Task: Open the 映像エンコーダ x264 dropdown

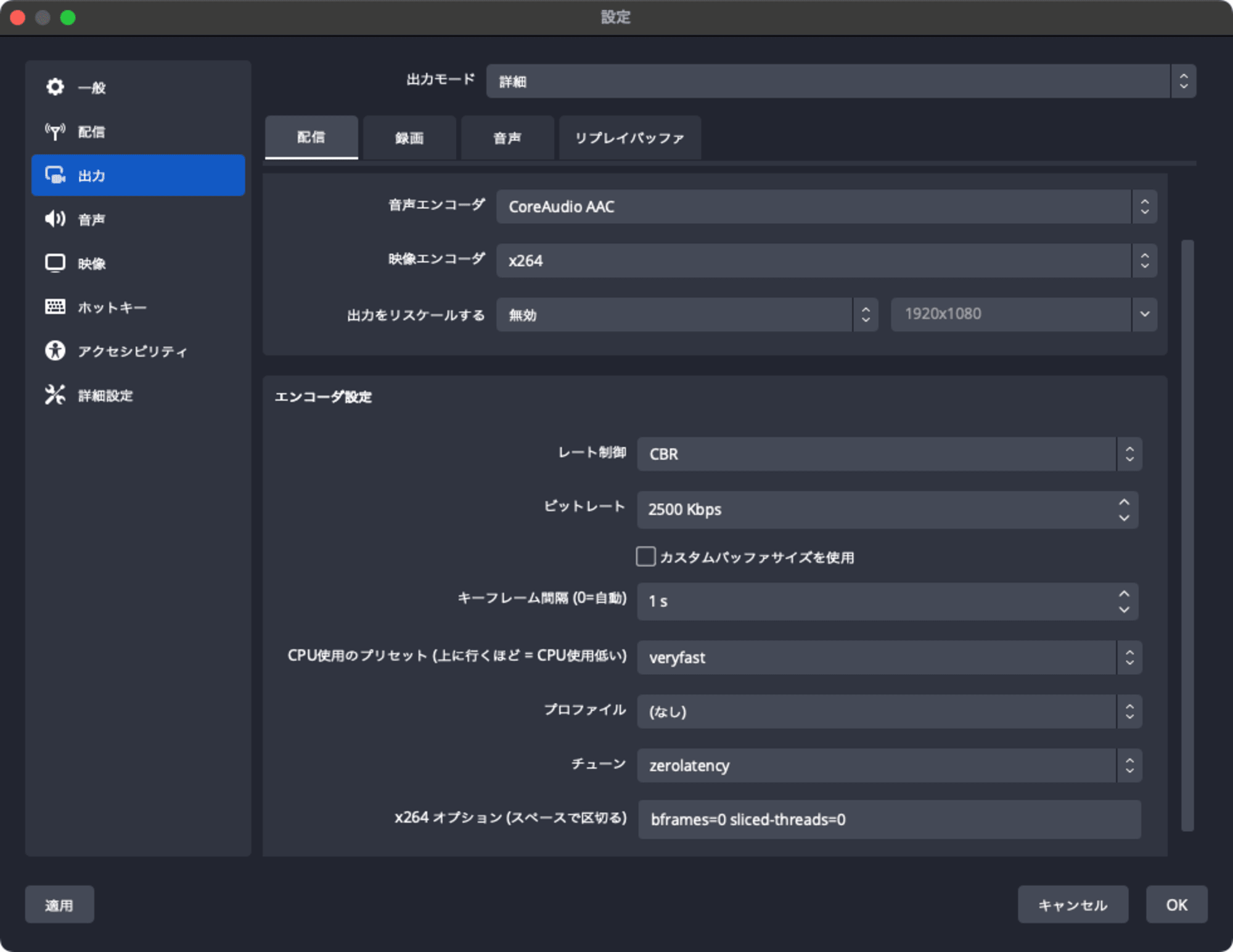Action: coord(826,261)
